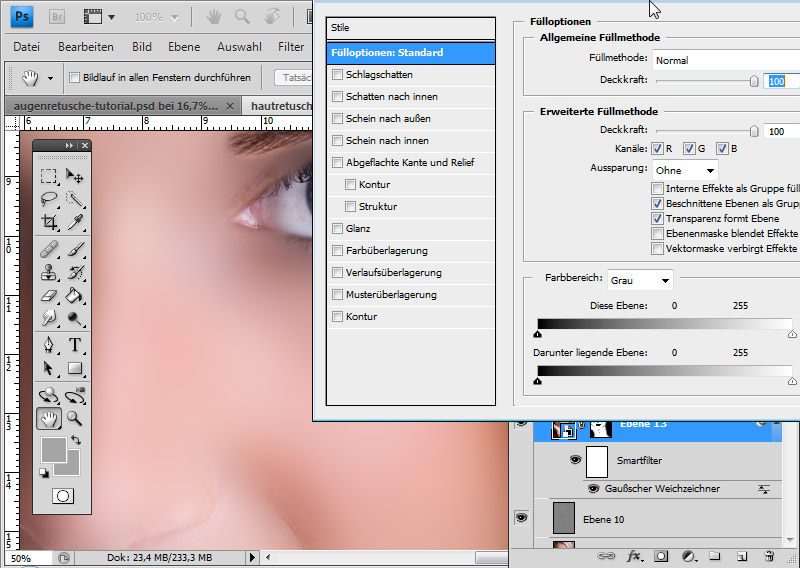Select the Eraser tool
This screenshot has width=800, height=568.
pyautogui.click(x=48, y=295)
